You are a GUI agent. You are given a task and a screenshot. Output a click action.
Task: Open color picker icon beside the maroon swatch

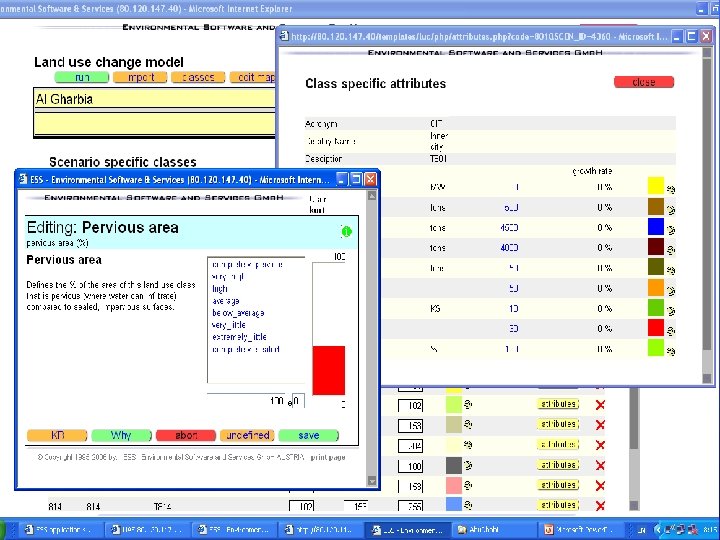(x=670, y=250)
